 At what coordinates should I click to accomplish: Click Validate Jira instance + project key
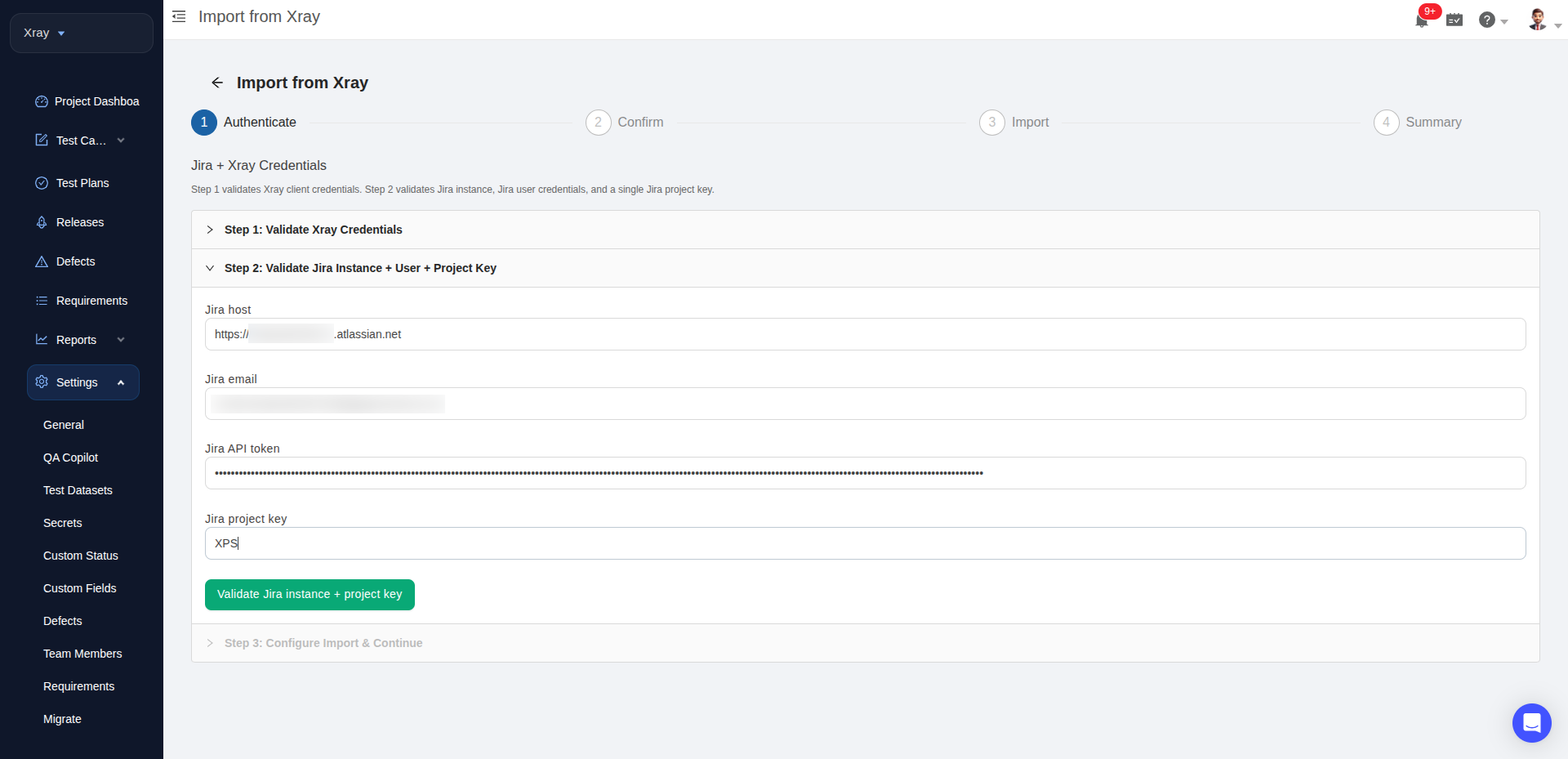coord(310,595)
